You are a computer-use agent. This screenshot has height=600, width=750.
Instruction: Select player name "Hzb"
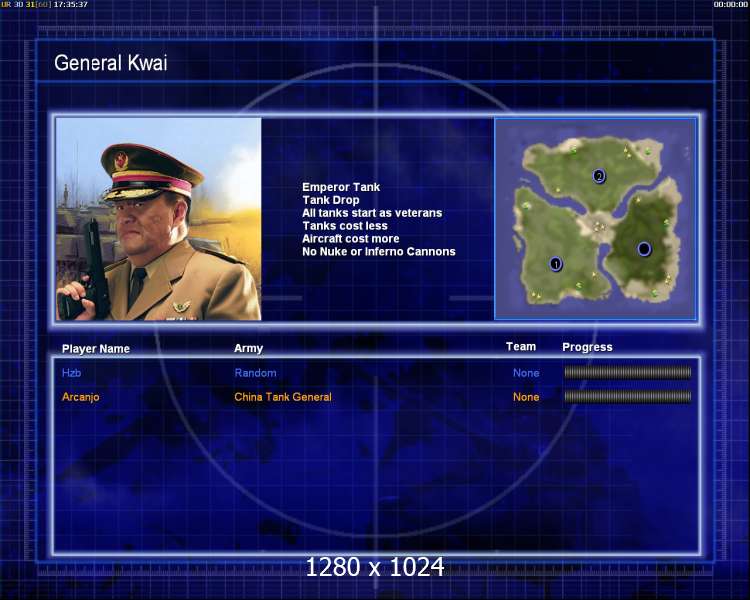point(71,373)
